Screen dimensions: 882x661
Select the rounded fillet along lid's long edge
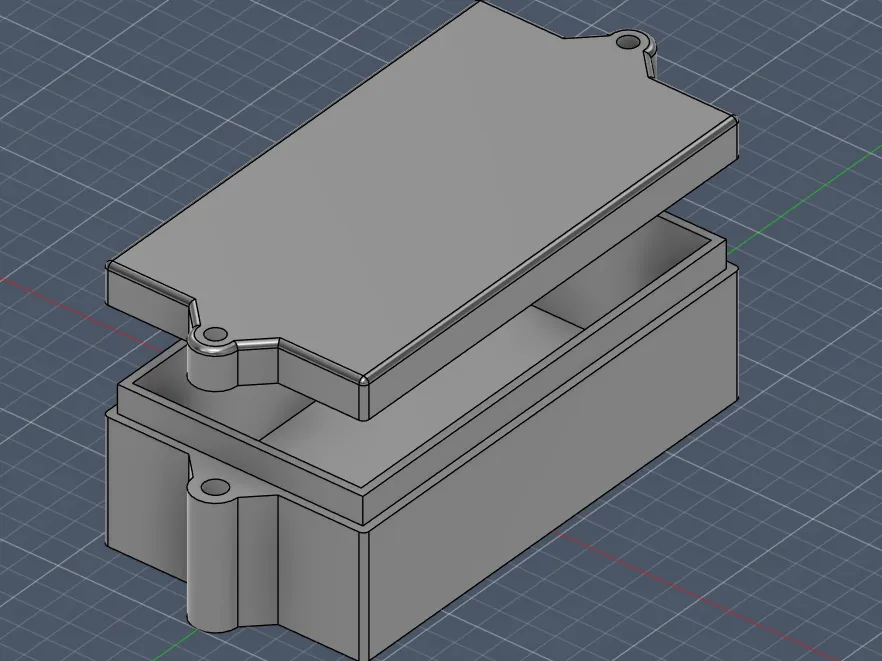tap(548, 248)
